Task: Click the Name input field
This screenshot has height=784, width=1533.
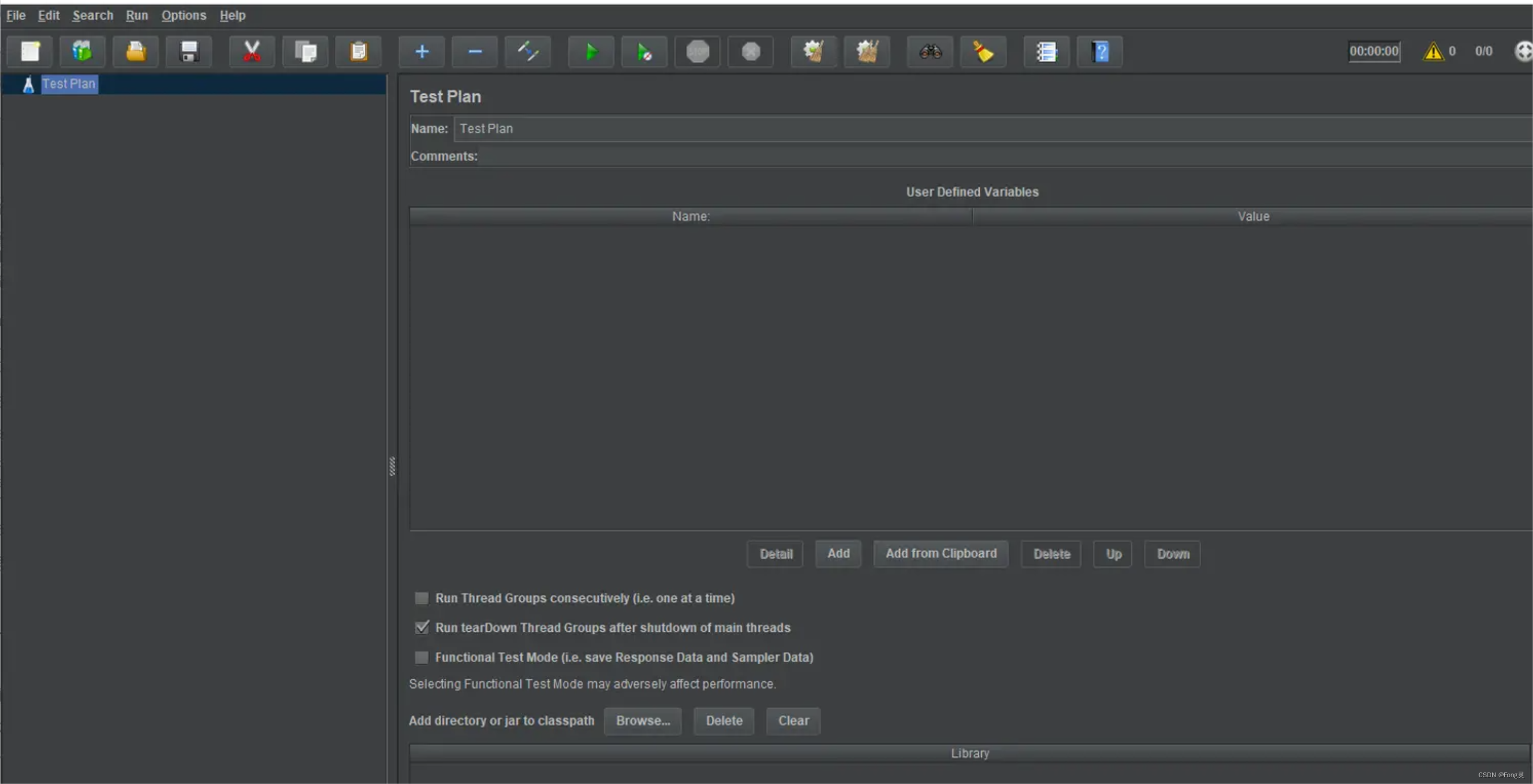Action: coord(993,129)
